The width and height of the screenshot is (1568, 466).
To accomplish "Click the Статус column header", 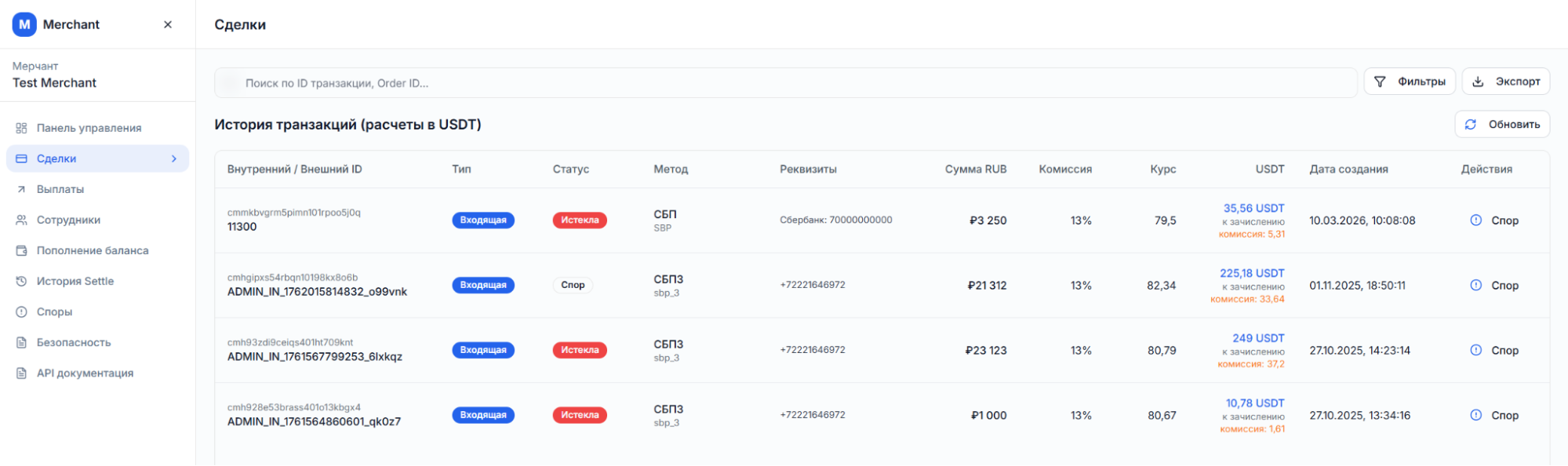I will click(570, 169).
